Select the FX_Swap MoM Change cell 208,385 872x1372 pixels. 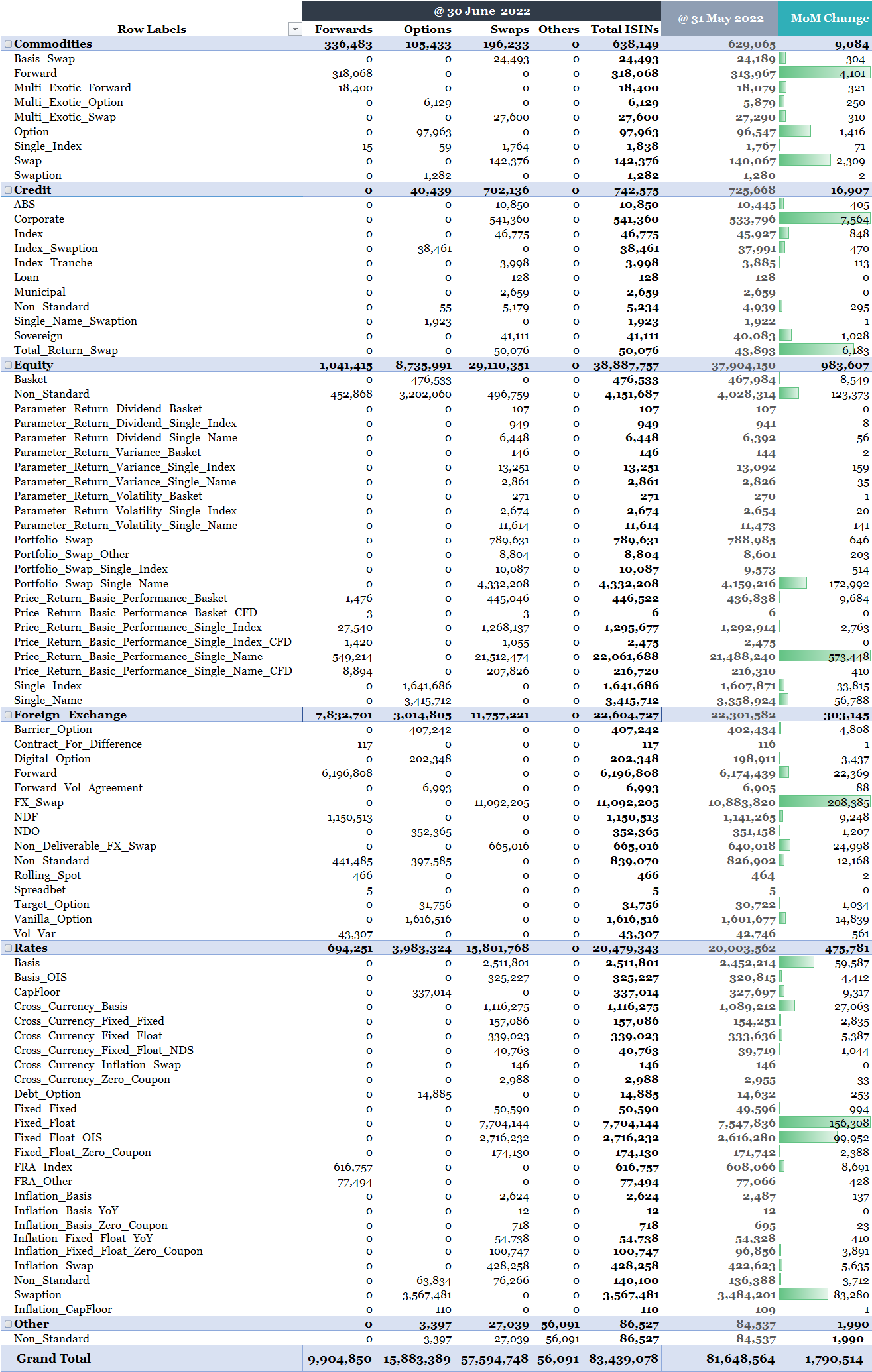tap(825, 803)
